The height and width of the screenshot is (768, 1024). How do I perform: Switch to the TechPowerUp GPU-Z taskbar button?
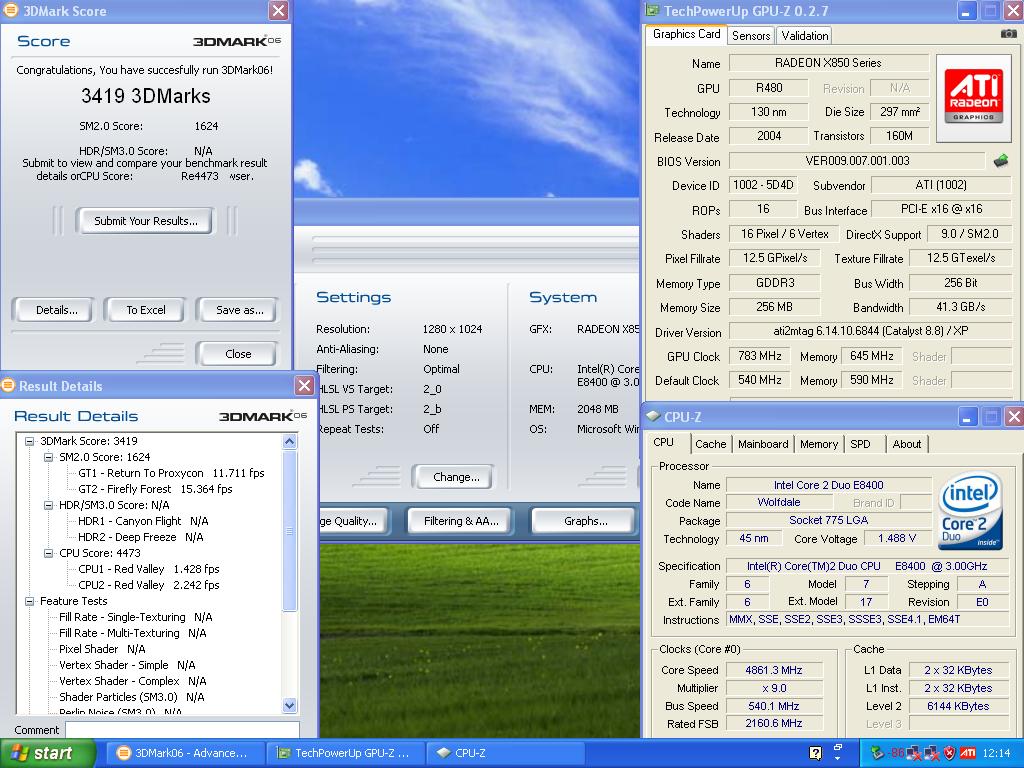coord(344,753)
